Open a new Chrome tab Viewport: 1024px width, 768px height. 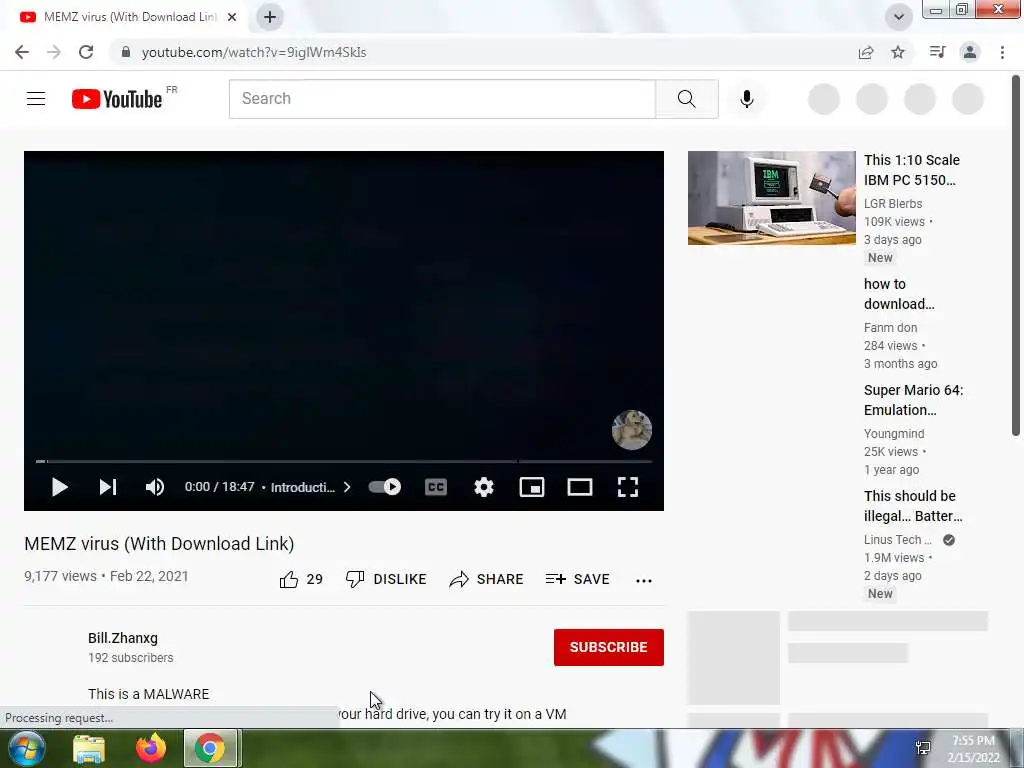(x=270, y=17)
